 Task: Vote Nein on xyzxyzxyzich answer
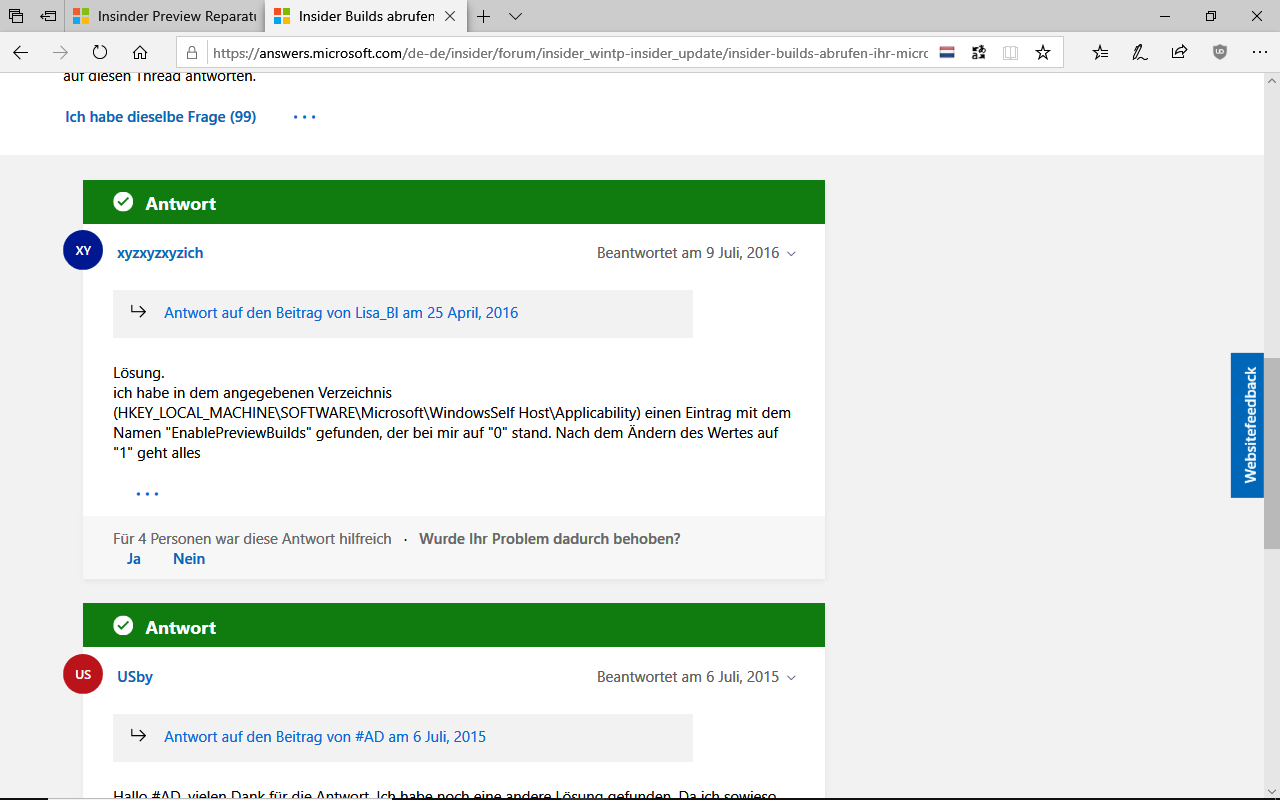click(189, 559)
